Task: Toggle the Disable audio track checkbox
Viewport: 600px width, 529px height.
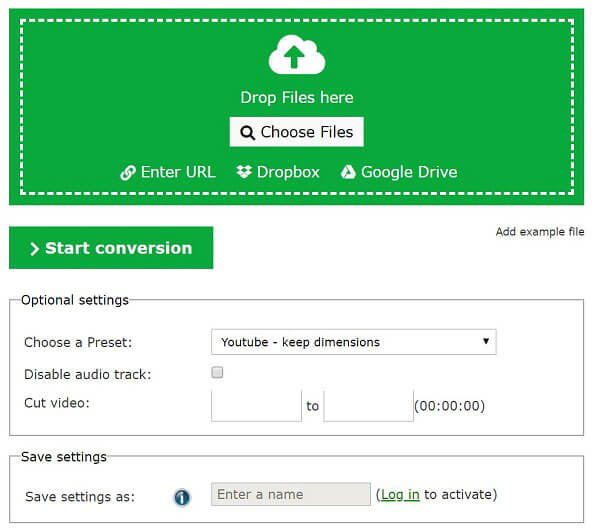Action: click(x=217, y=372)
